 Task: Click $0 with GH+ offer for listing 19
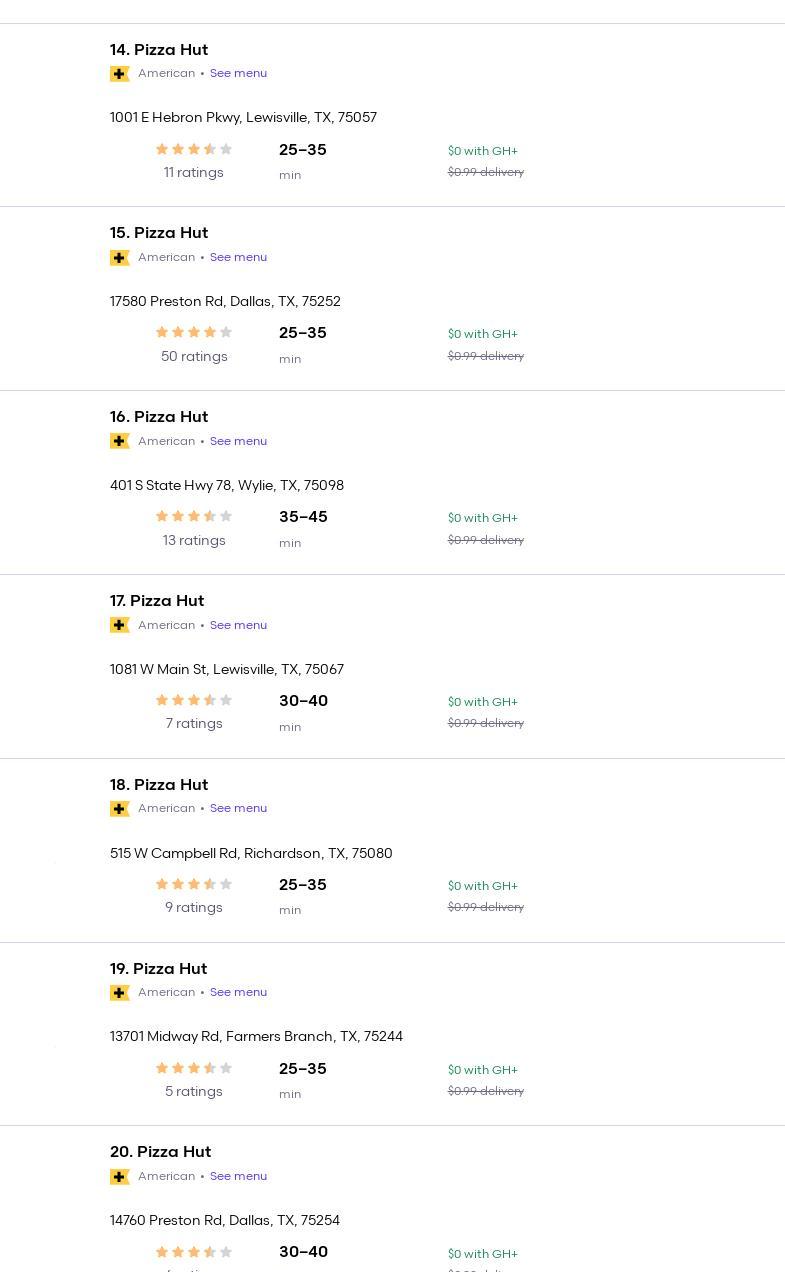(483, 1070)
